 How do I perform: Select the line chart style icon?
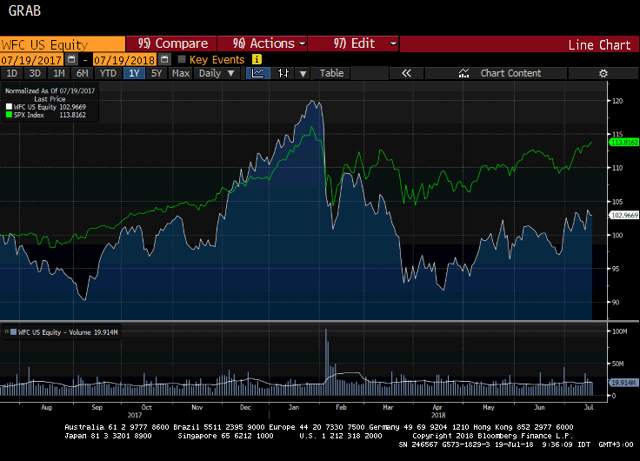tap(258, 73)
